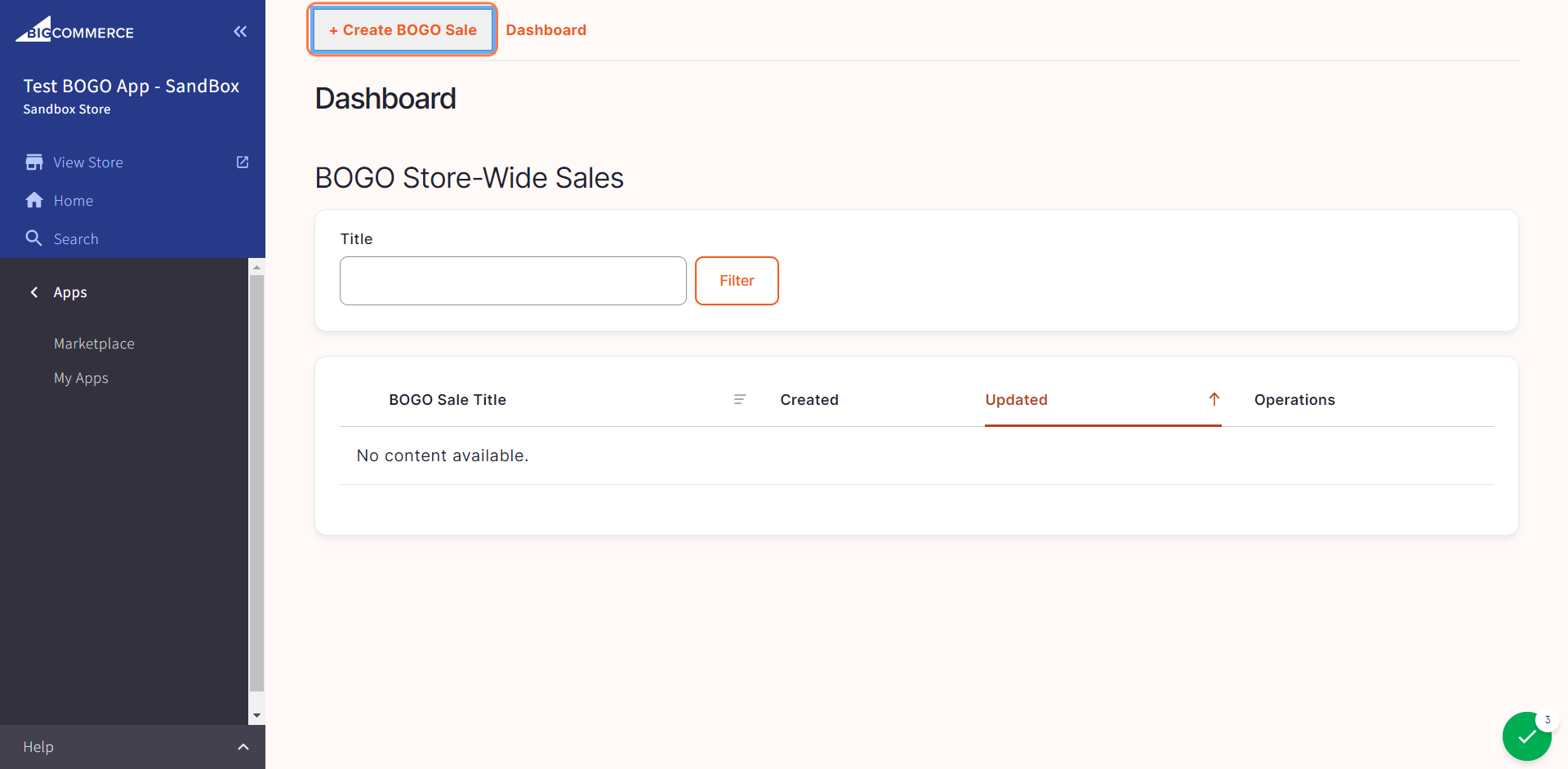Viewport: 1568px width, 769px height.
Task: Click the Help label in sidebar
Action: [38, 747]
